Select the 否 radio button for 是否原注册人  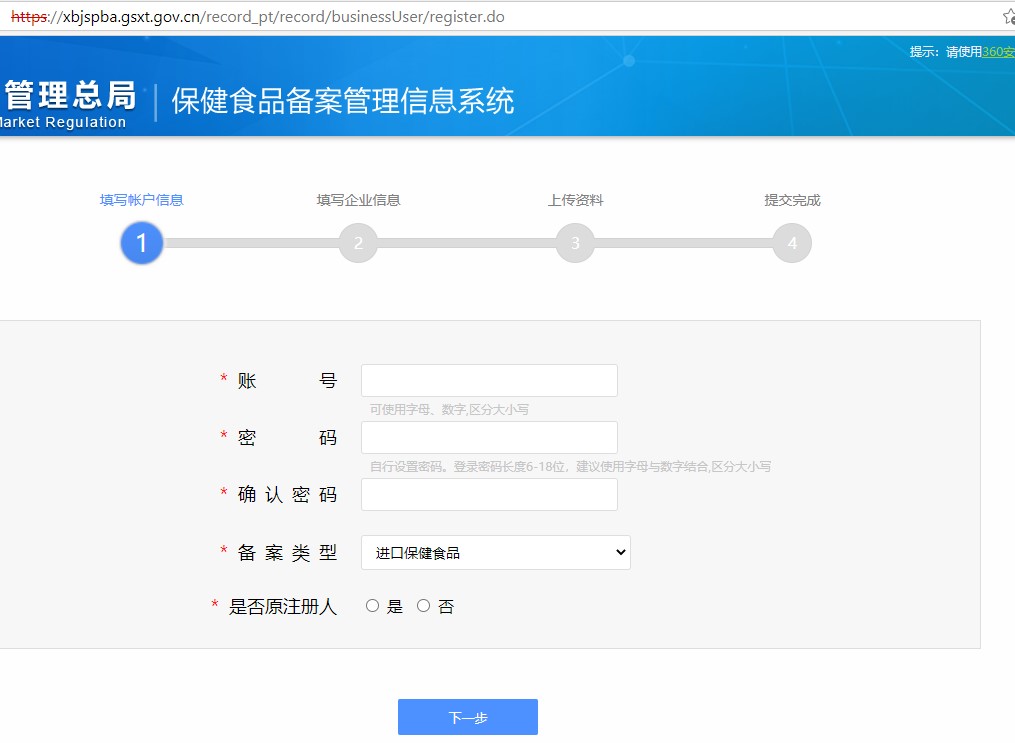423,605
